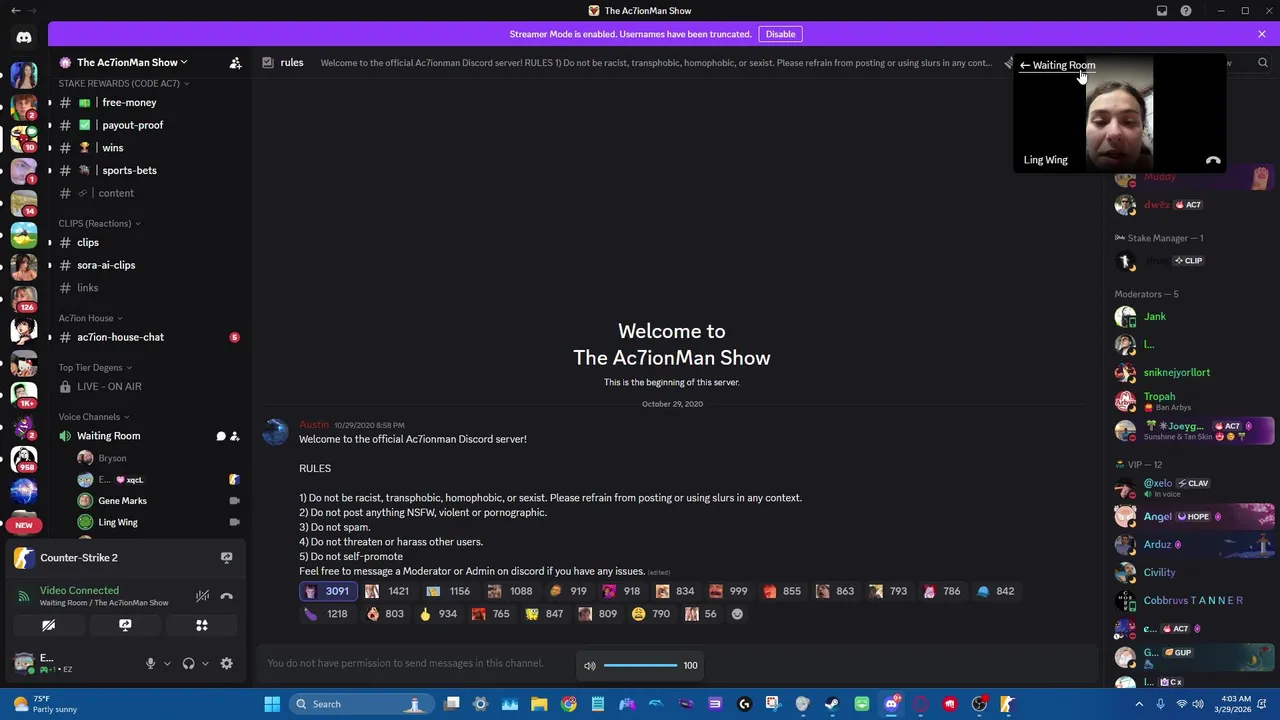Collapse the STAKE REWARDS (CODE AC7) category
1280x720 pixels.
point(124,83)
